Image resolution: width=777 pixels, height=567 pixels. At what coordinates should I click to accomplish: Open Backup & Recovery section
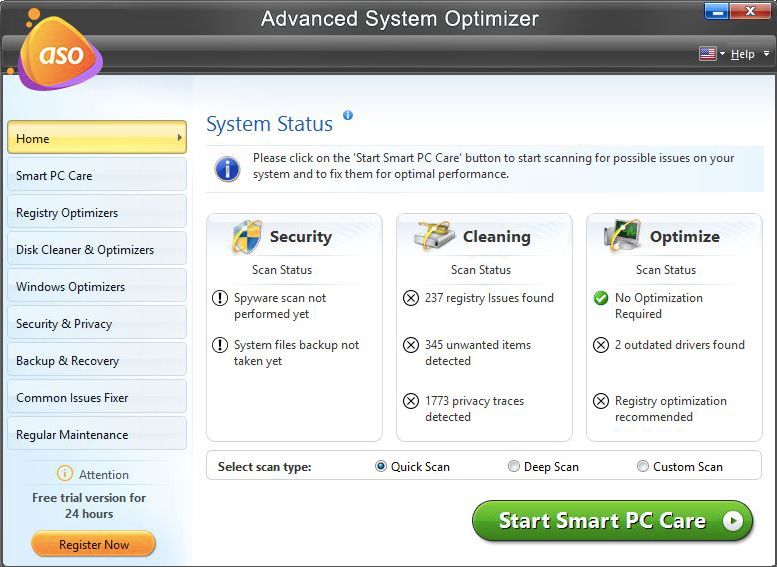click(97, 360)
